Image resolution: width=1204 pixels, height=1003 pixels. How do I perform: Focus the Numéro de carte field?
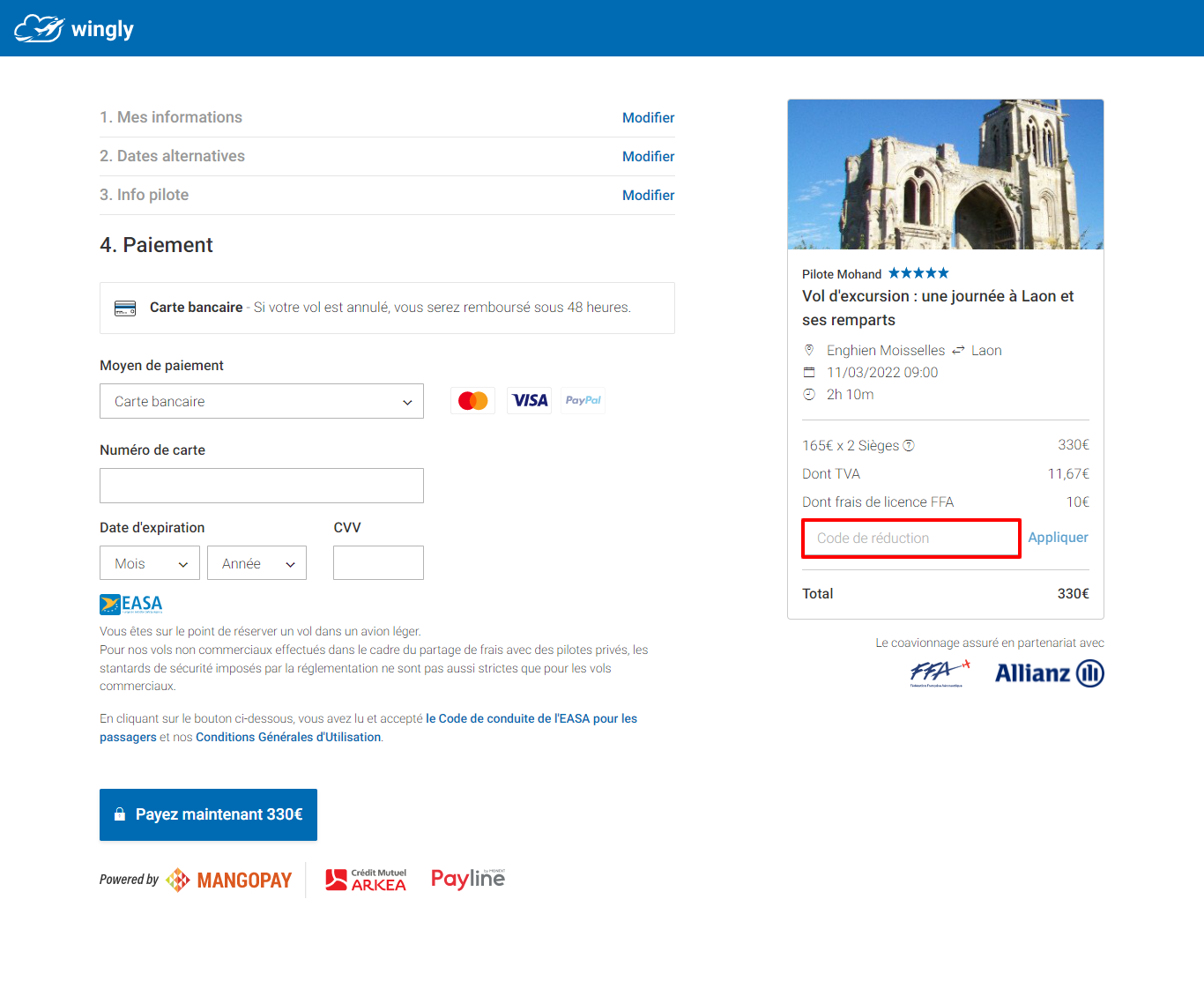262,486
